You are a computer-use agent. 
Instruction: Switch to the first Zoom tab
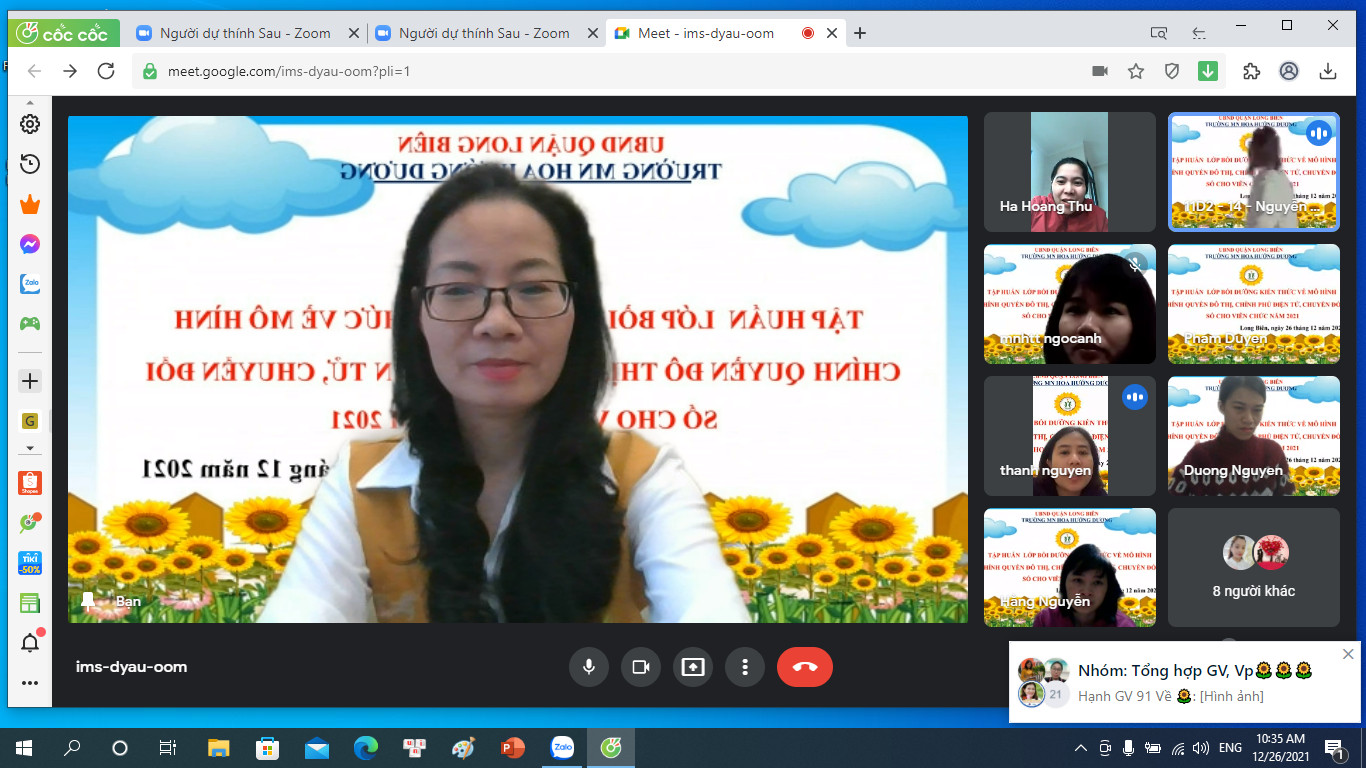point(244,33)
